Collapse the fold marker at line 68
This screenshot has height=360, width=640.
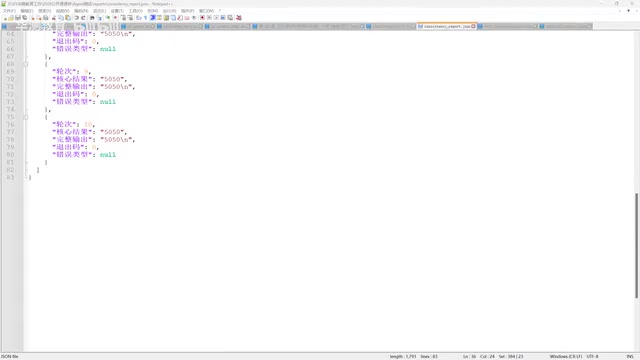click(x=26, y=64)
